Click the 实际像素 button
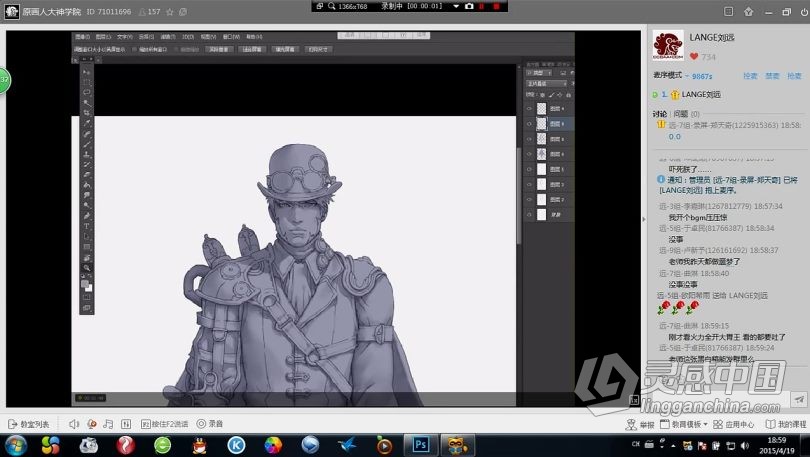This screenshot has height=457, width=810. (220, 50)
